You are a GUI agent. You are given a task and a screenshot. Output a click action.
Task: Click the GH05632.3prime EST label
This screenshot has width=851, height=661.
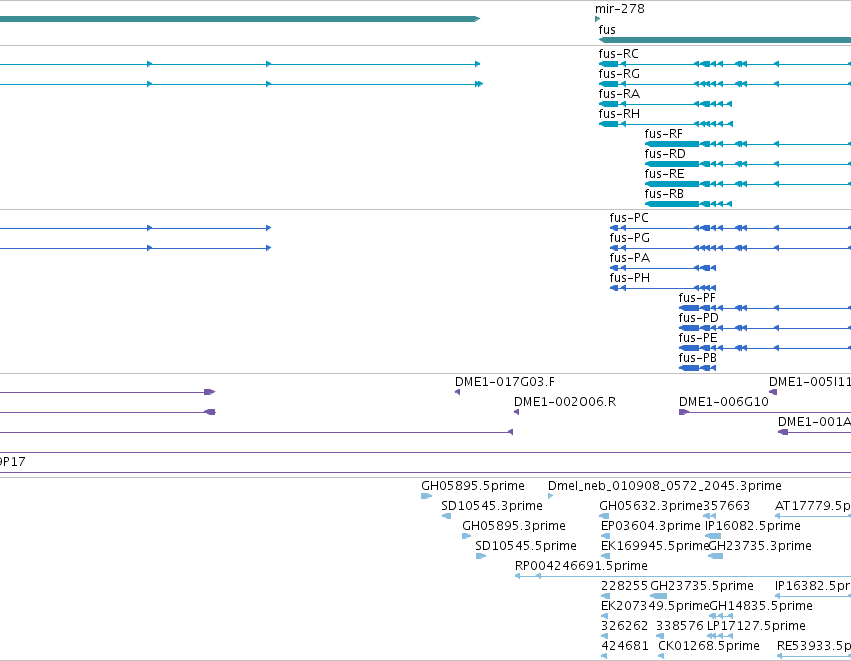tap(651, 506)
